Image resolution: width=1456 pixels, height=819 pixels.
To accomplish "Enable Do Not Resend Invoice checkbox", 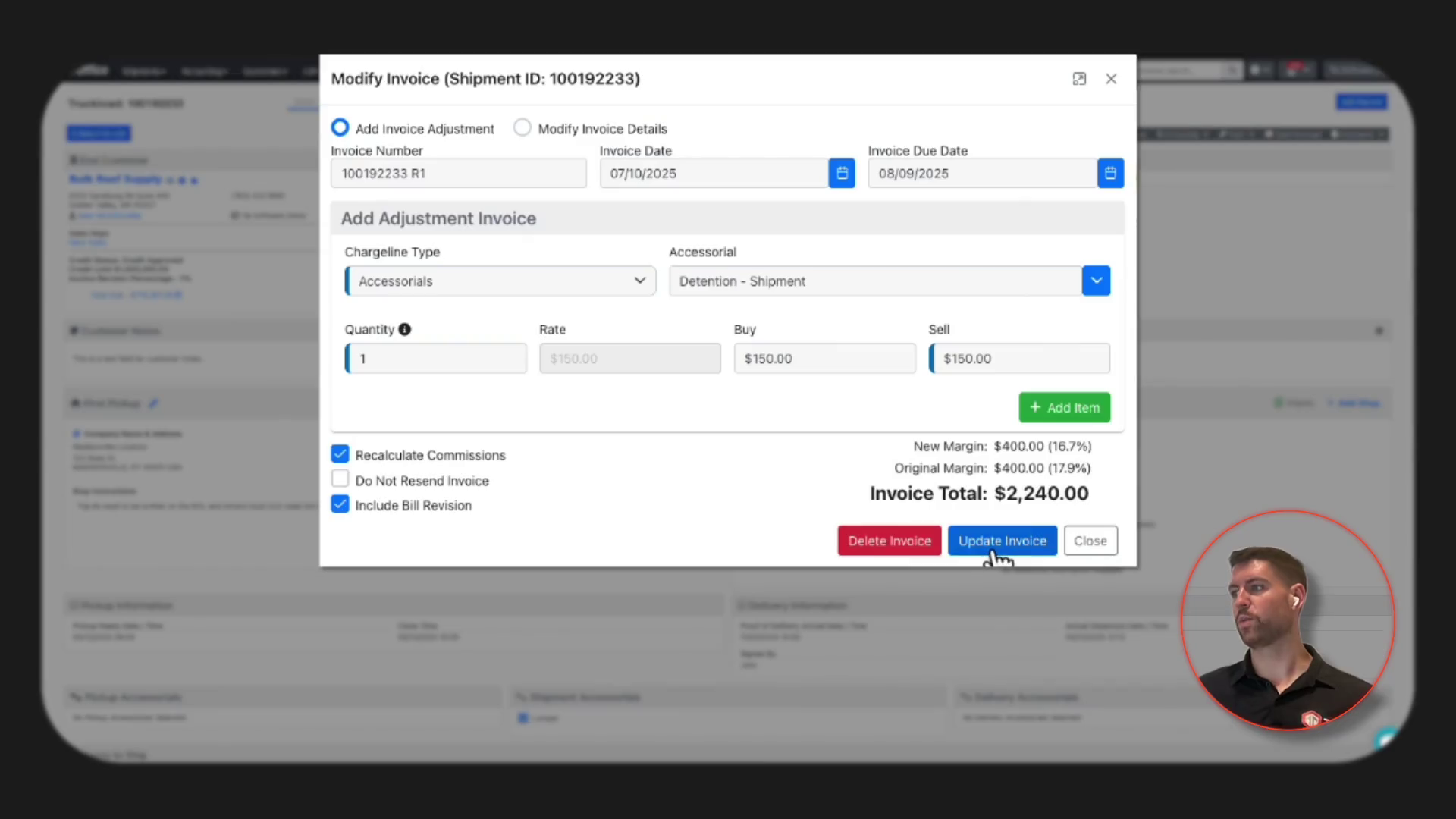I will [340, 479].
